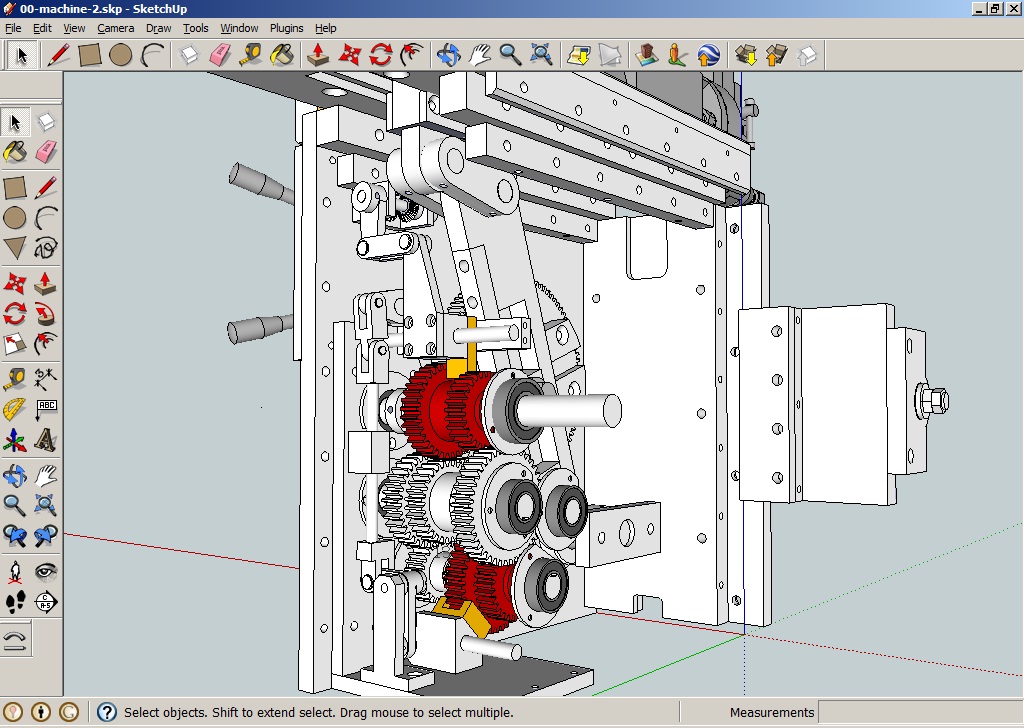
Task: Select Push/Pull in the top toolbar
Action: coord(318,55)
